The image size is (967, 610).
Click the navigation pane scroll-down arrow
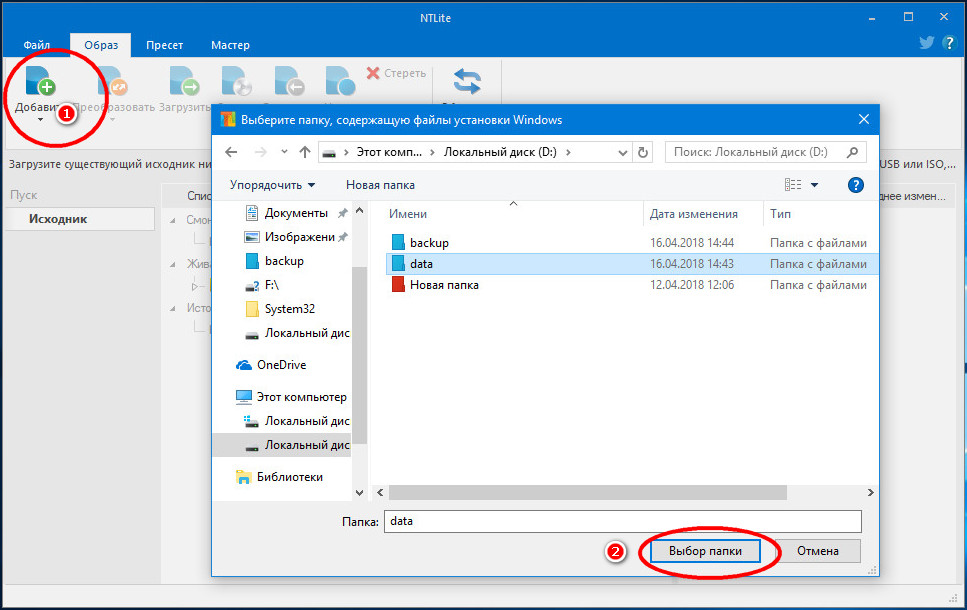[x=360, y=493]
